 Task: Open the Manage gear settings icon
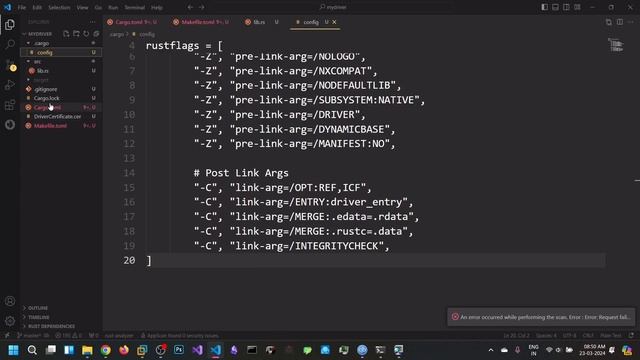click(10, 321)
